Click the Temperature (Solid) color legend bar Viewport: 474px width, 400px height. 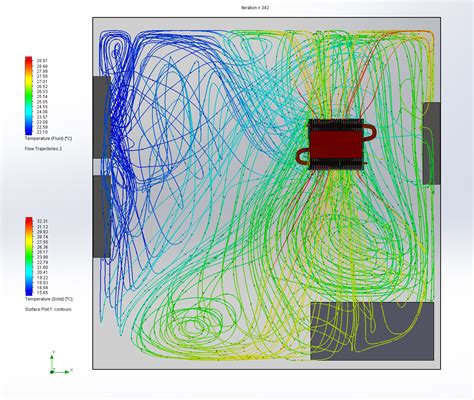(x=29, y=256)
